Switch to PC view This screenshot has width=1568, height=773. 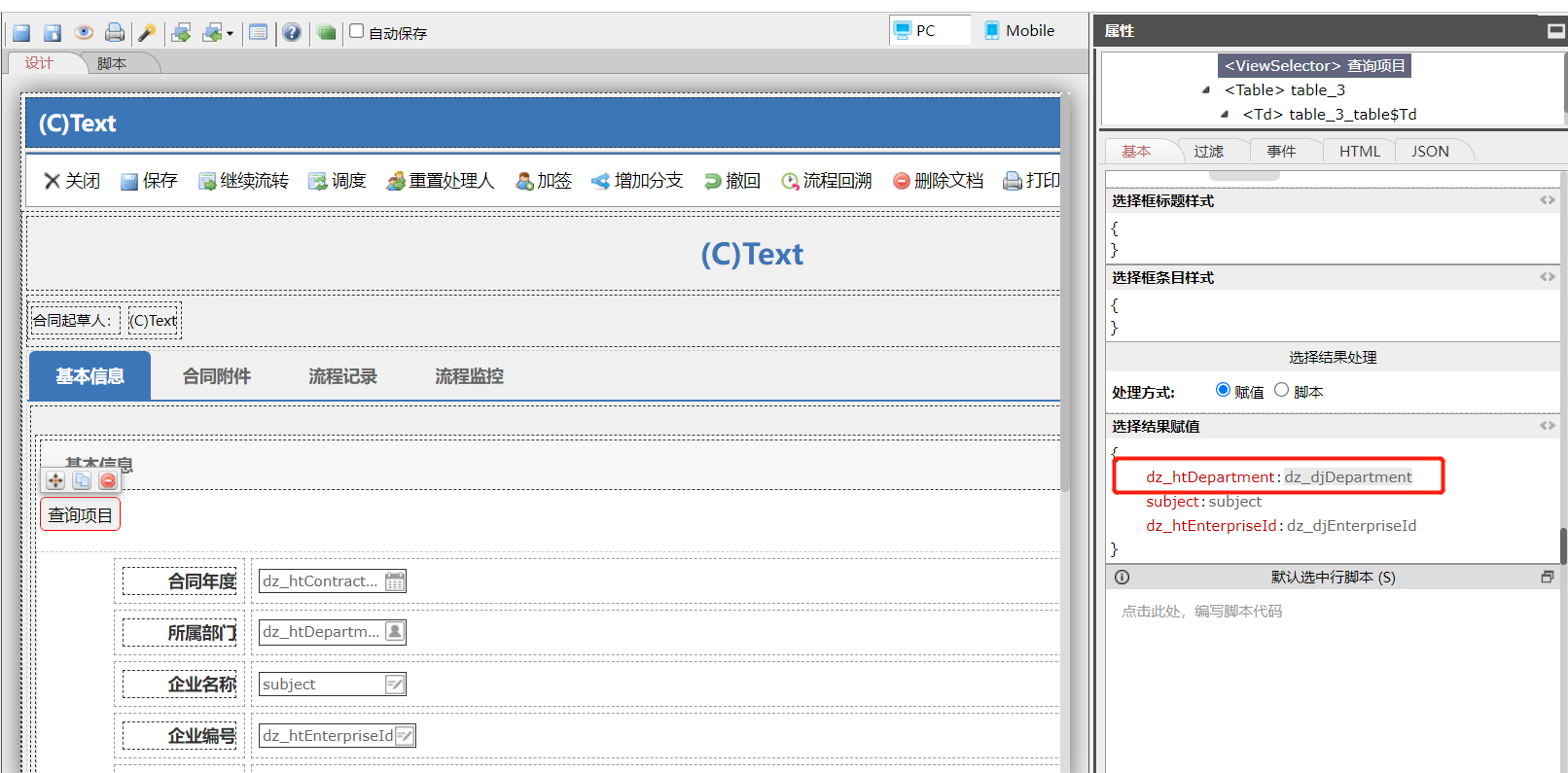pyautogui.click(x=930, y=30)
